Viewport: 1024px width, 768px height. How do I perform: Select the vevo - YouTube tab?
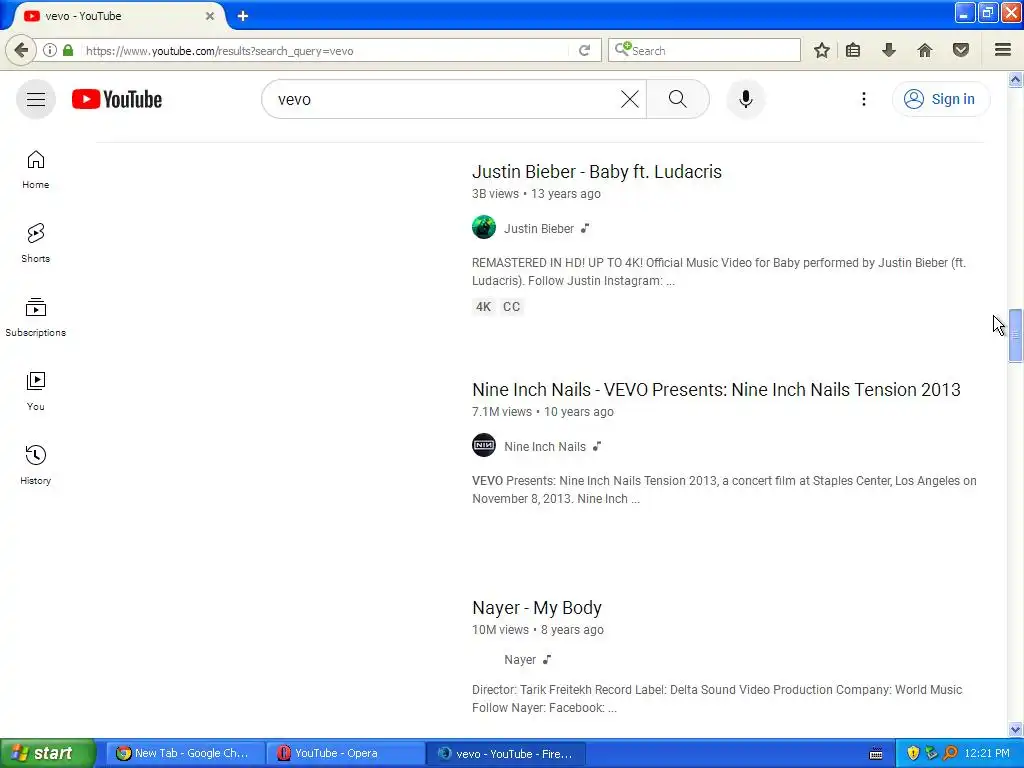118,16
